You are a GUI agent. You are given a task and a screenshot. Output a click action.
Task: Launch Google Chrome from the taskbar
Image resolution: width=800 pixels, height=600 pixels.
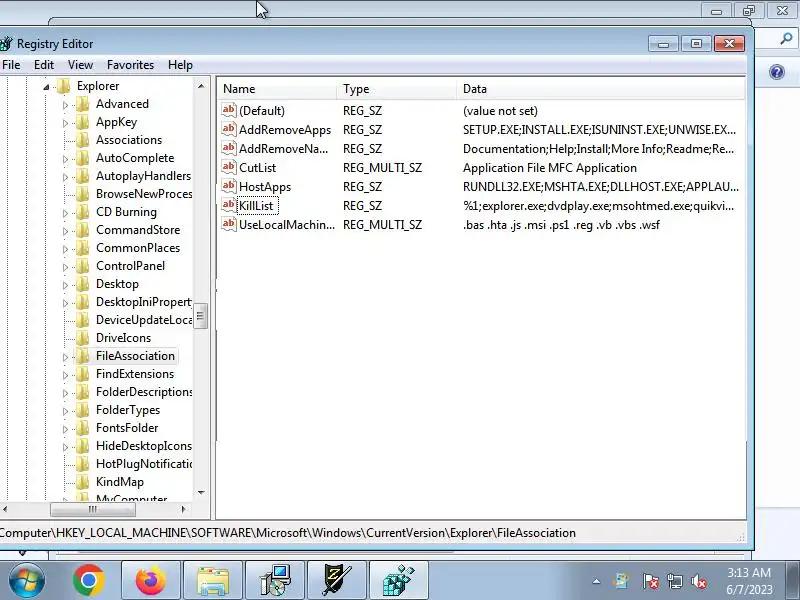point(89,581)
